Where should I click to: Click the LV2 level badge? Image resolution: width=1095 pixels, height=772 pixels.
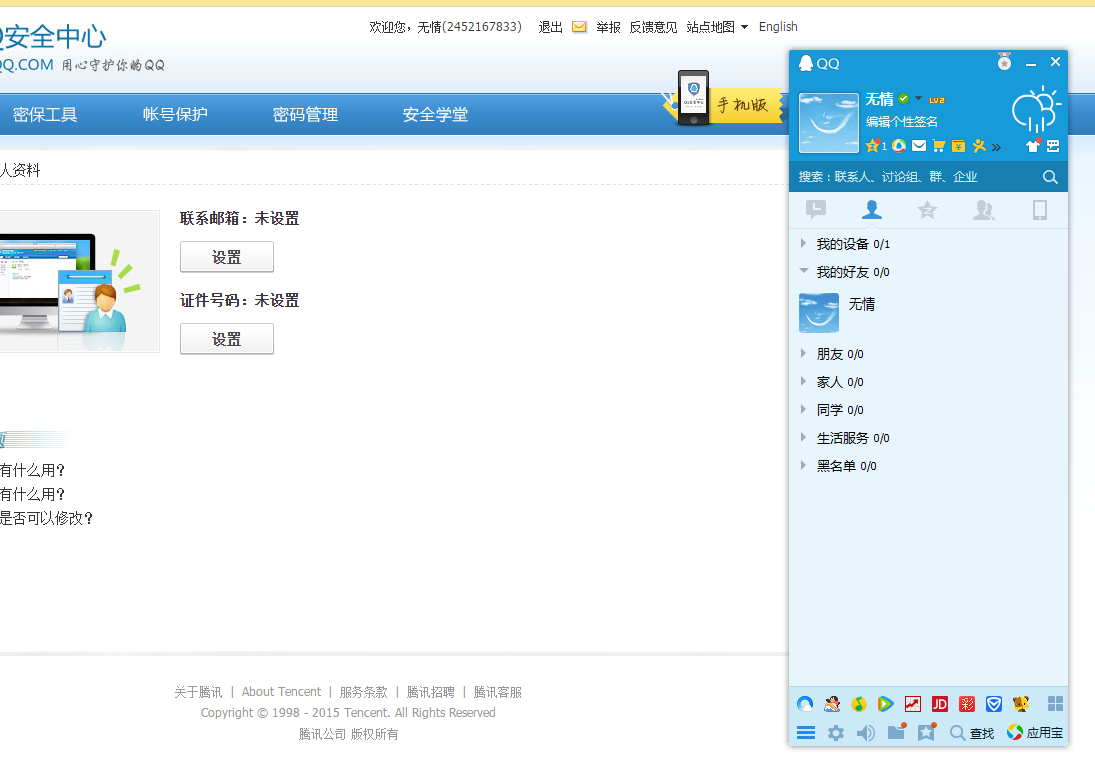(x=936, y=100)
